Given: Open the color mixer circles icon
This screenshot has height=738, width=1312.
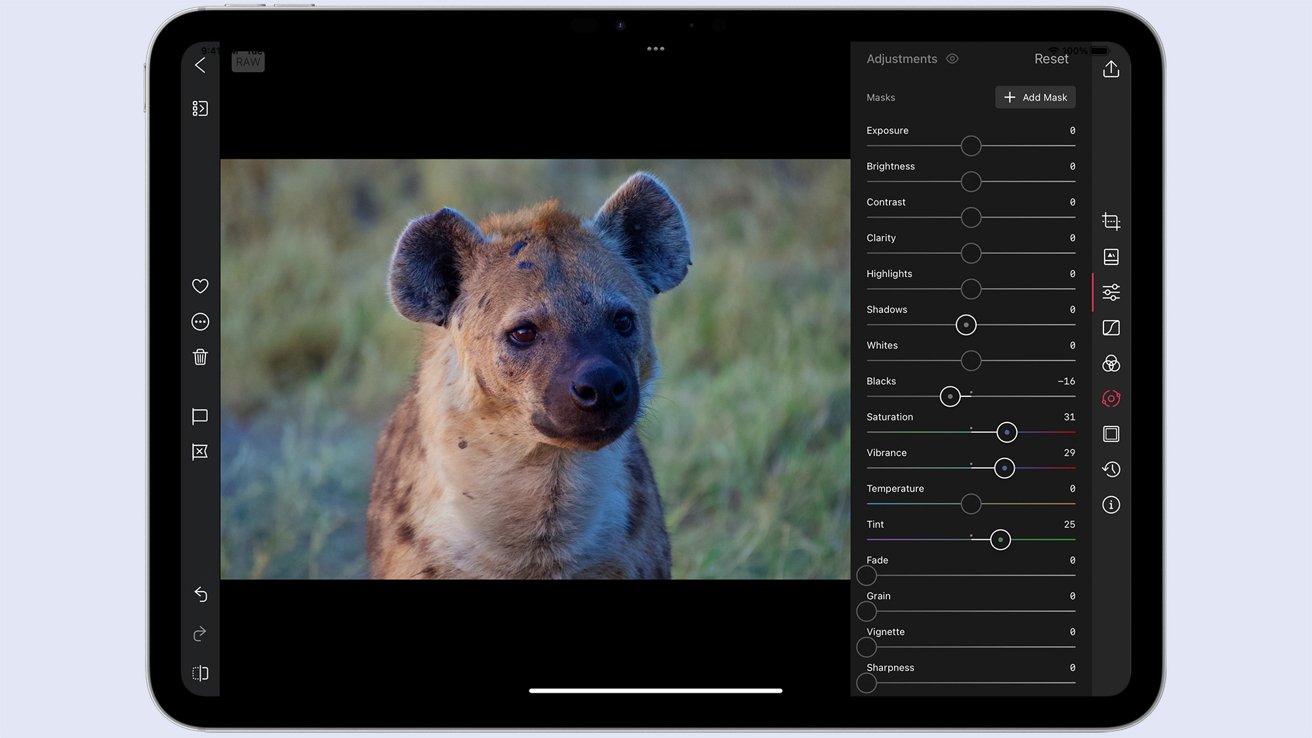Looking at the screenshot, I should click(1111, 363).
